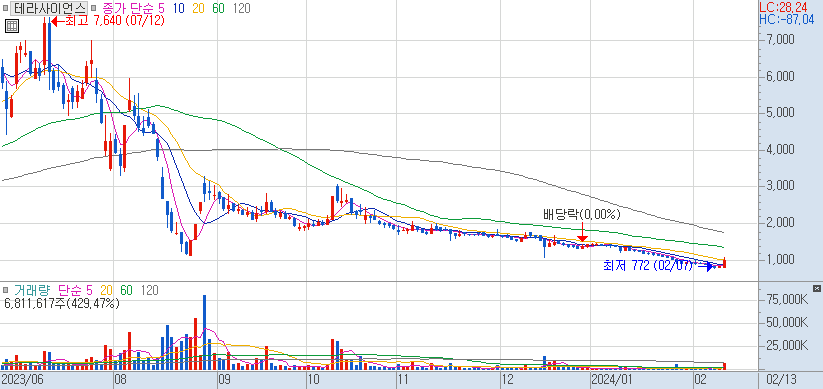
Task: Click the 7,000 price axis label
Action: (780, 40)
